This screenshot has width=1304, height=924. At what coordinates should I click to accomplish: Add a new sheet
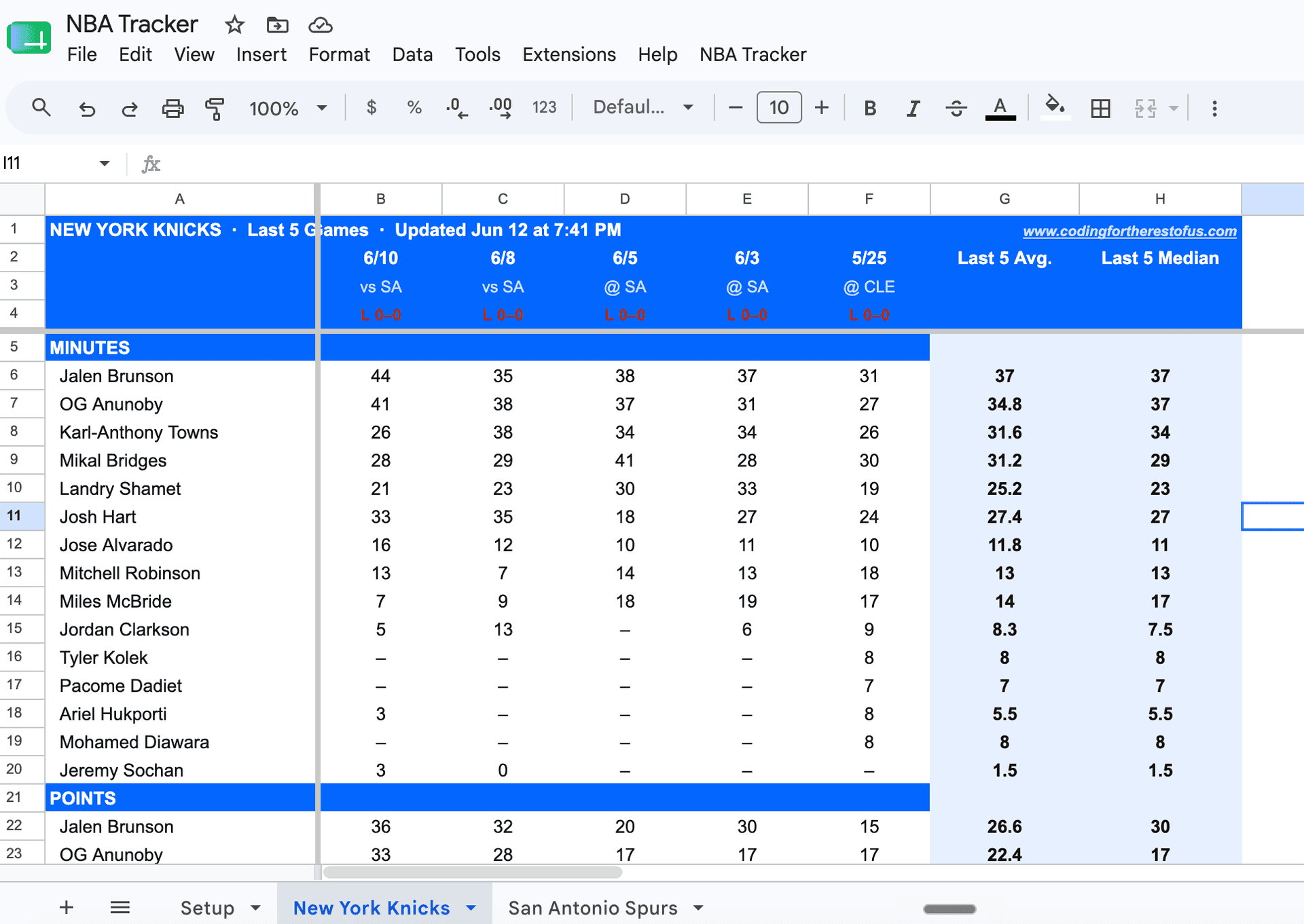[x=66, y=907]
